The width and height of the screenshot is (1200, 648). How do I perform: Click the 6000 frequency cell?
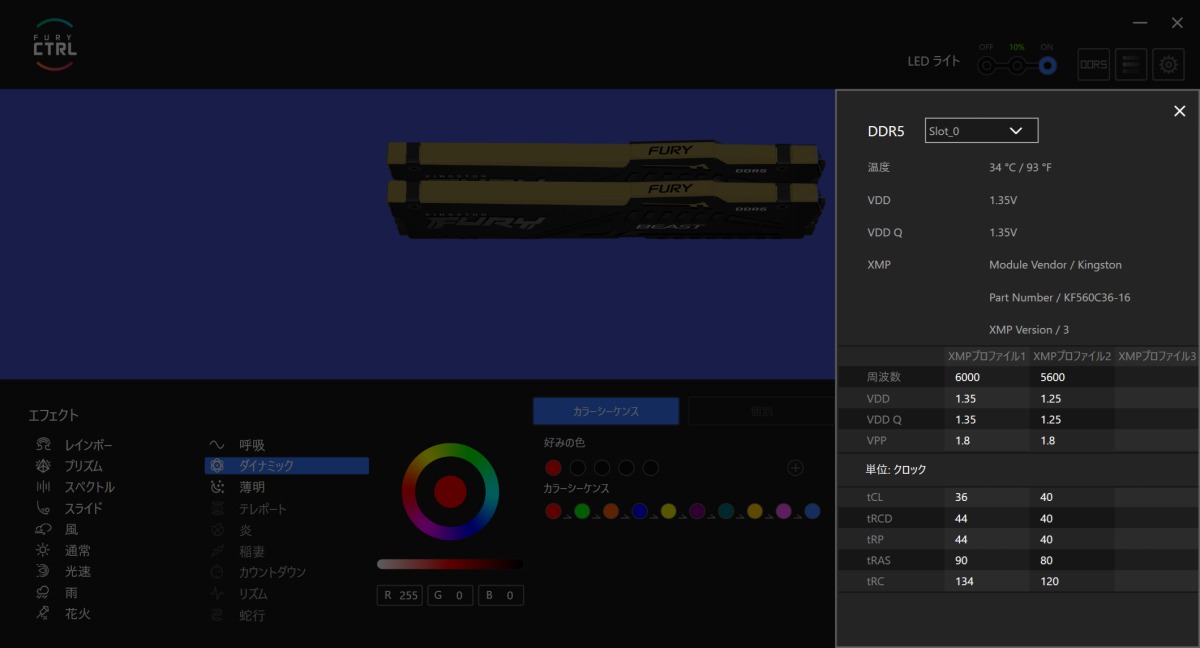pos(986,377)
